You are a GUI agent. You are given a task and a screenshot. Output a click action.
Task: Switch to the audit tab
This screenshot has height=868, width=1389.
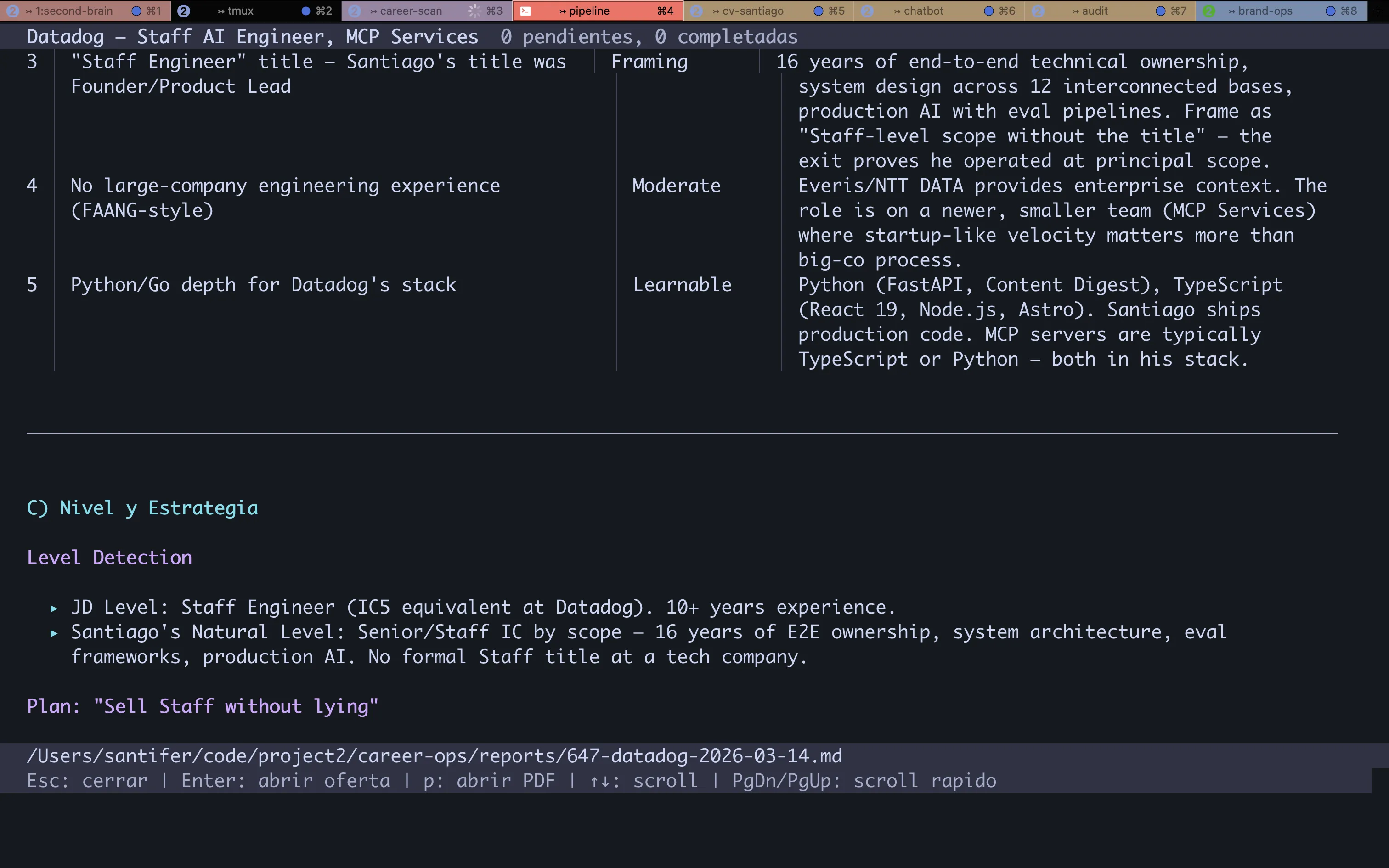(1094, 11)
